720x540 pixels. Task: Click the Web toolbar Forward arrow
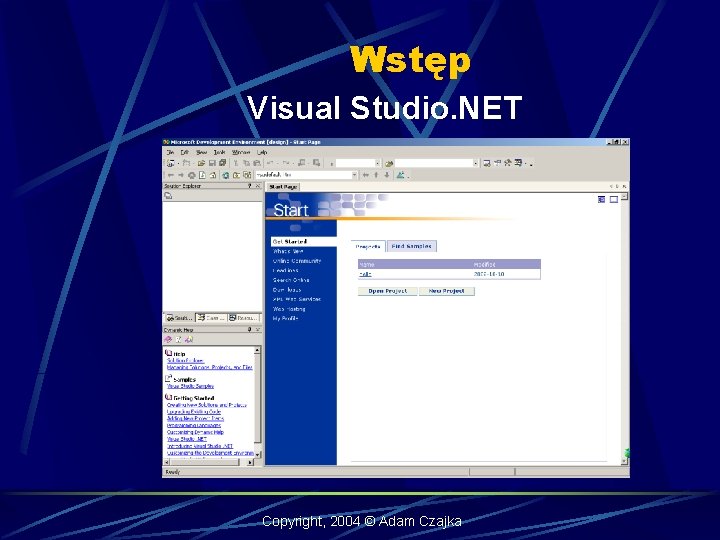pos(181,175)
